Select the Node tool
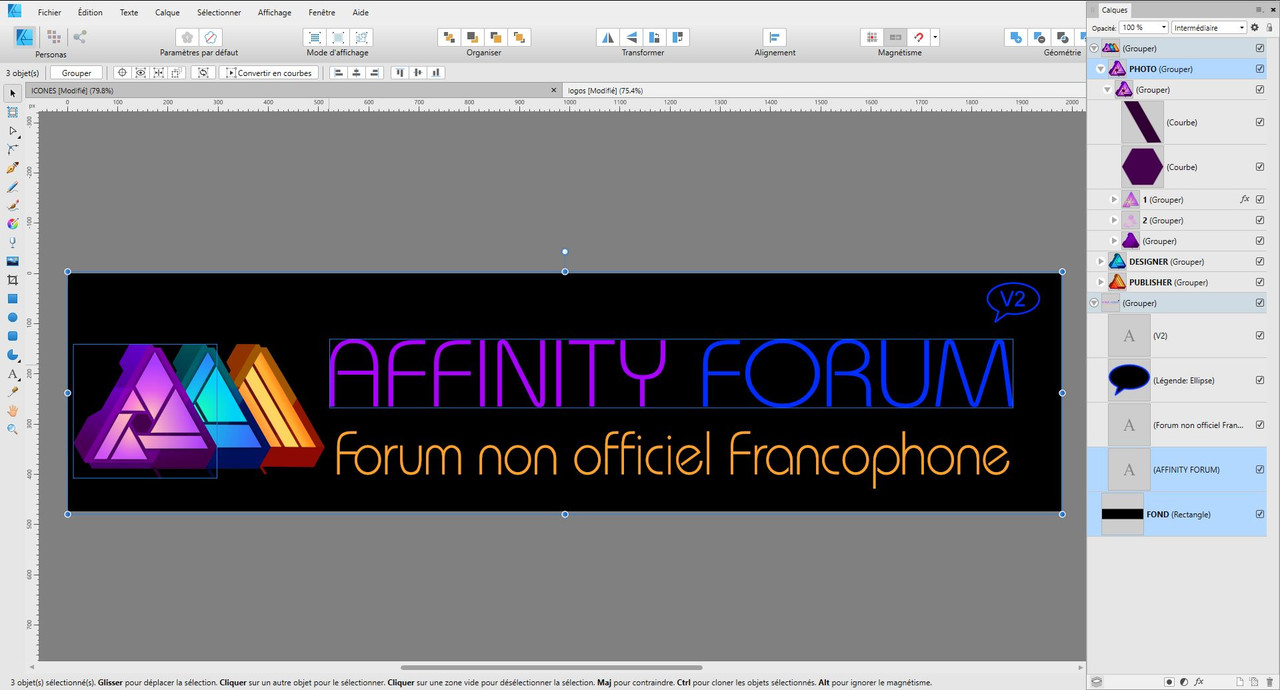 pos(13,131)
